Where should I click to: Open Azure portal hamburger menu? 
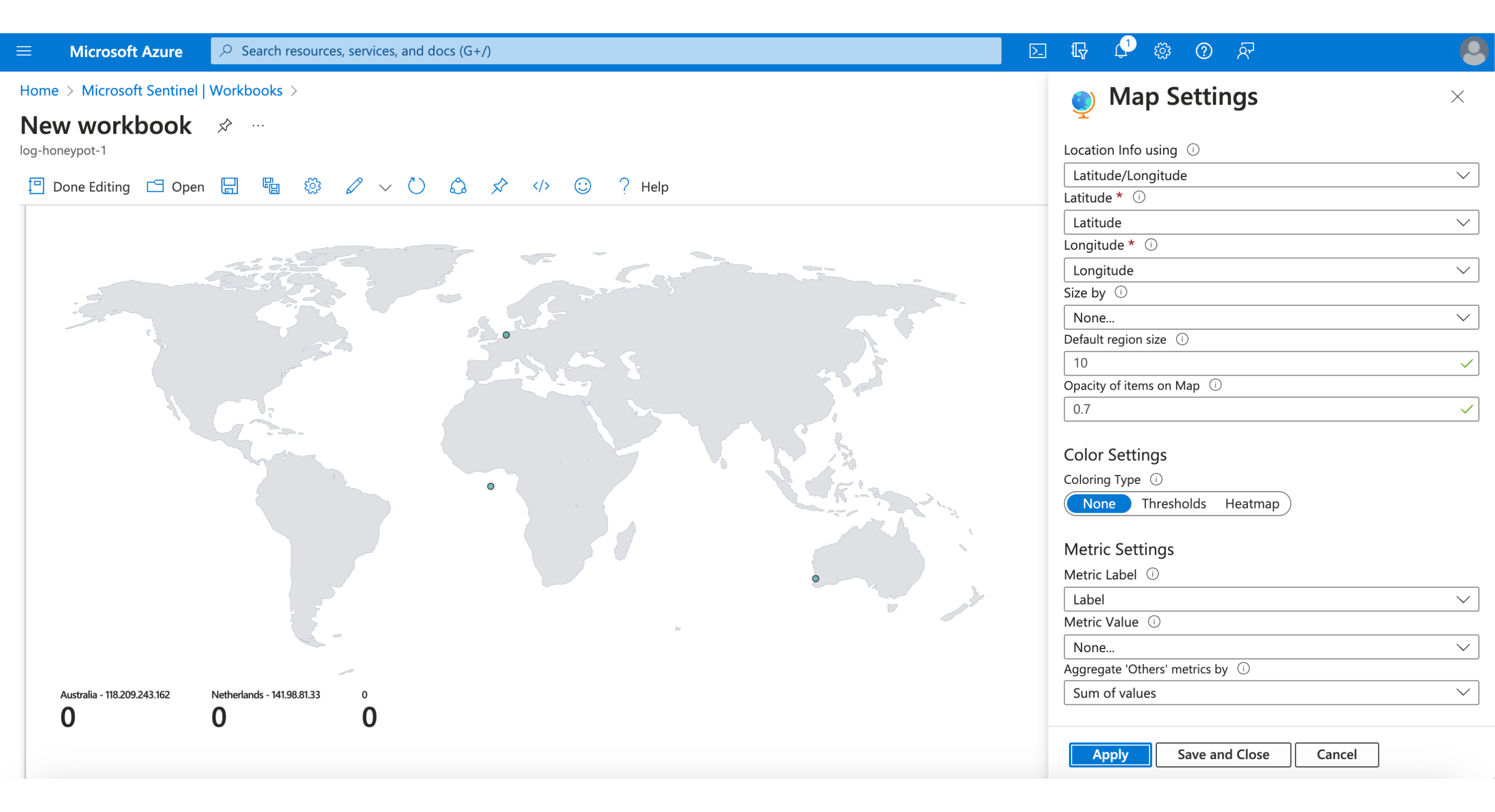pos(24,51)
